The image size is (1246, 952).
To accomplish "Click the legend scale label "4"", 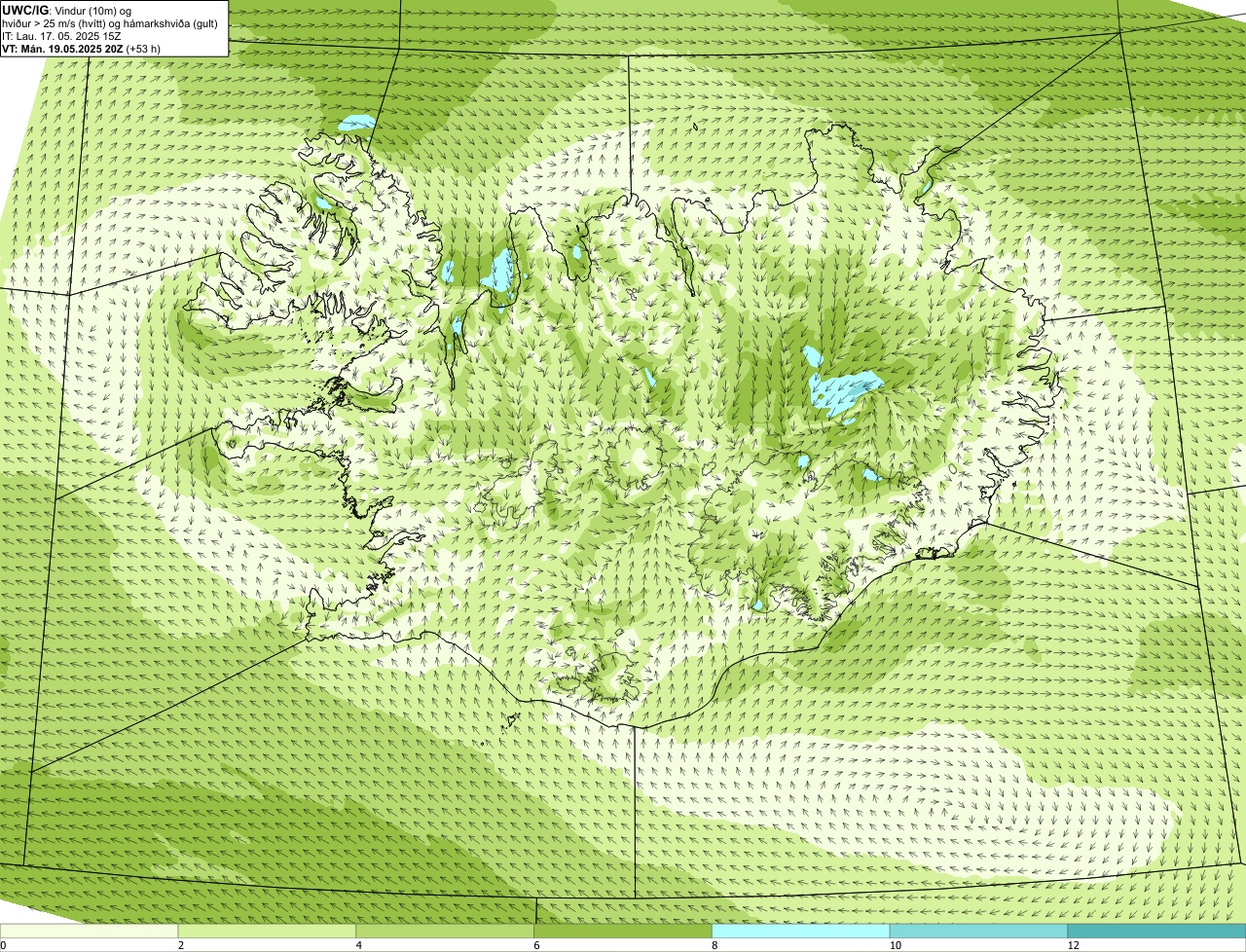I will coord(359,945).
